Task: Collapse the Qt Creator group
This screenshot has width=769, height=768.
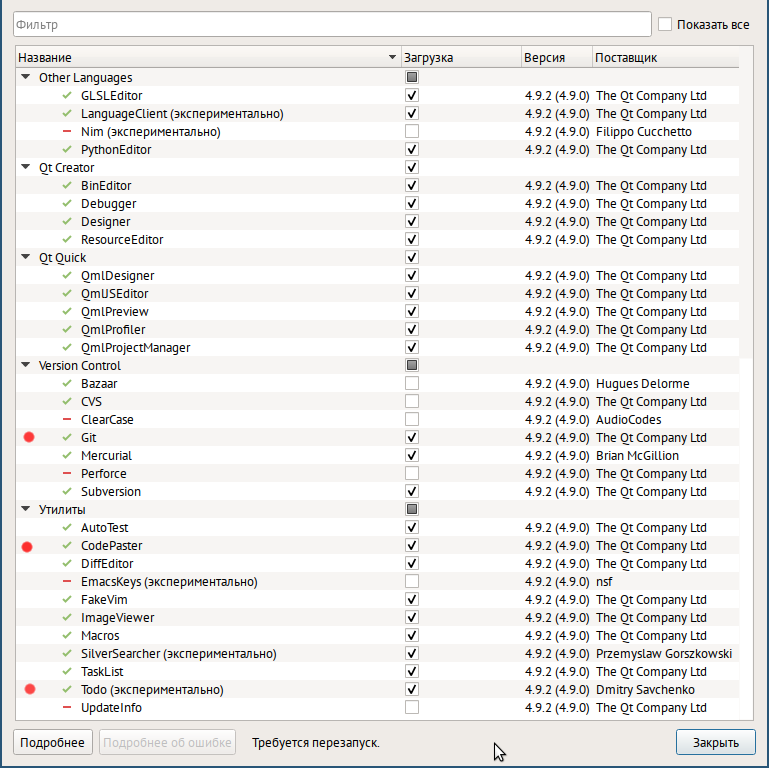Action: click(26, 167)
